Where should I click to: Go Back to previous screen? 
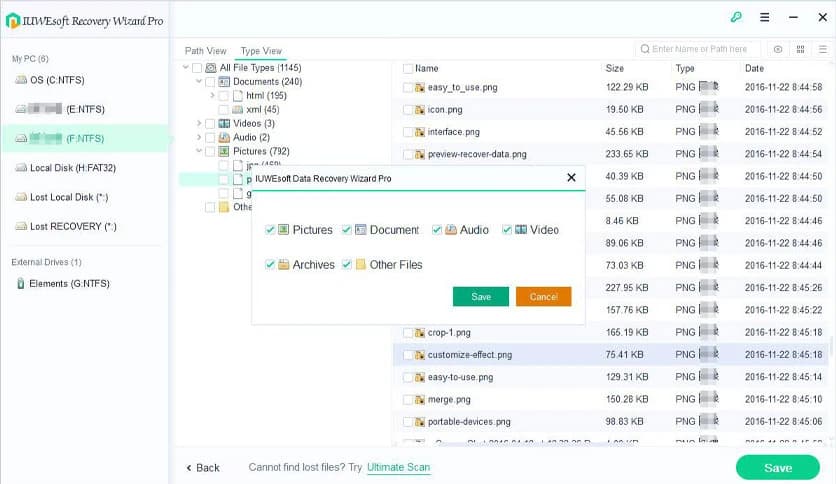203,467
